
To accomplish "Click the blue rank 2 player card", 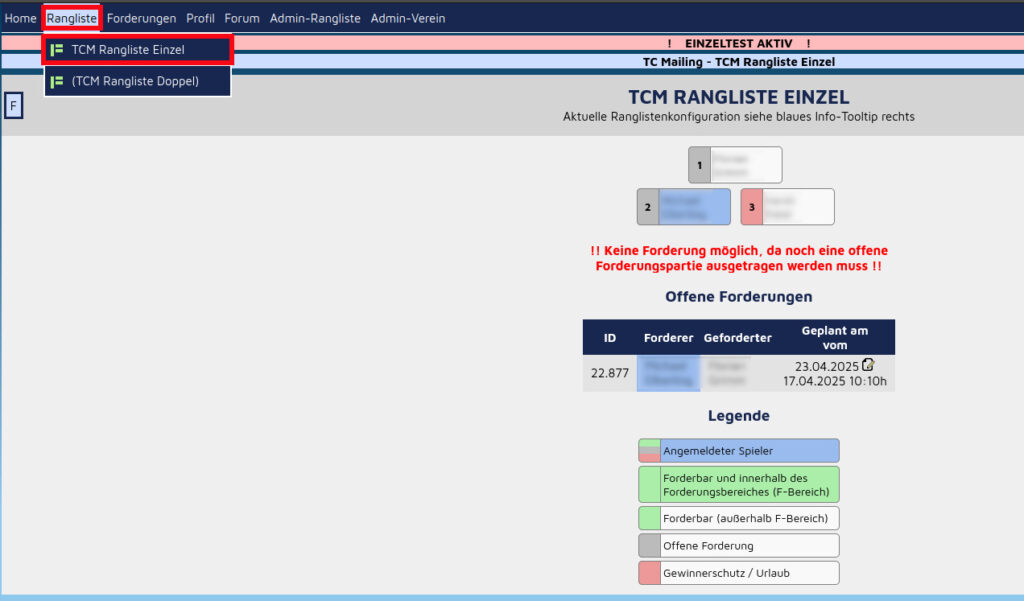I will (x=684, y=207).
